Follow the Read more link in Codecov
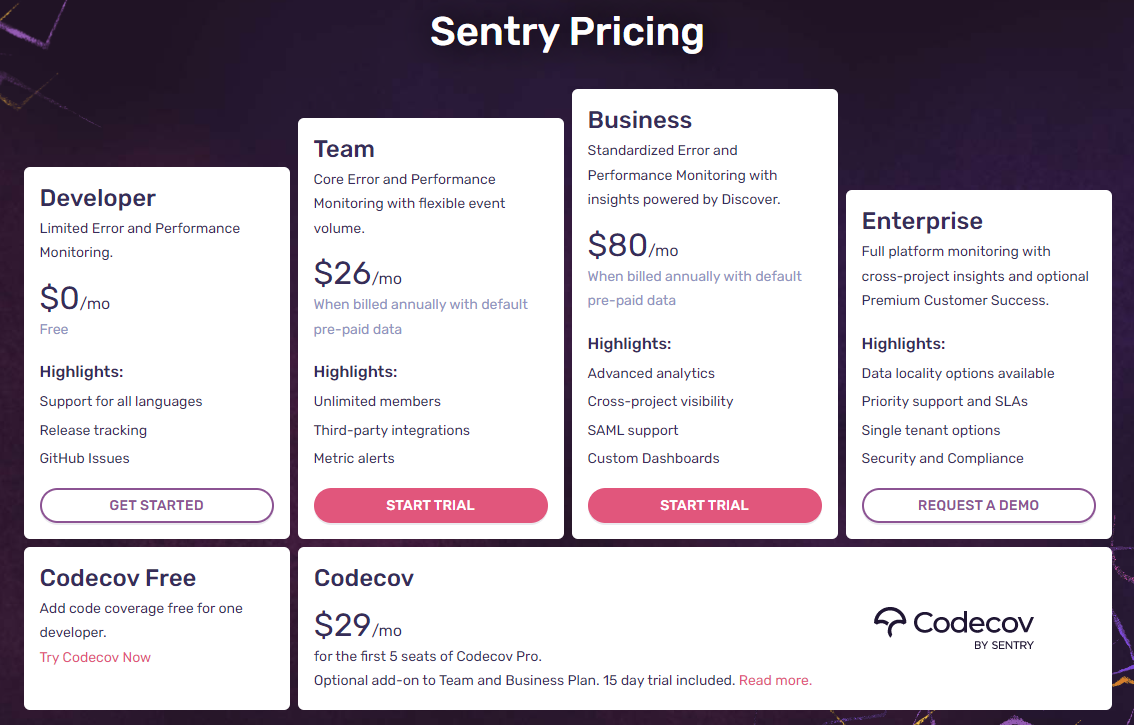Image resolution: width=1134 pixels, height=725 pixels. coord(775,680)
